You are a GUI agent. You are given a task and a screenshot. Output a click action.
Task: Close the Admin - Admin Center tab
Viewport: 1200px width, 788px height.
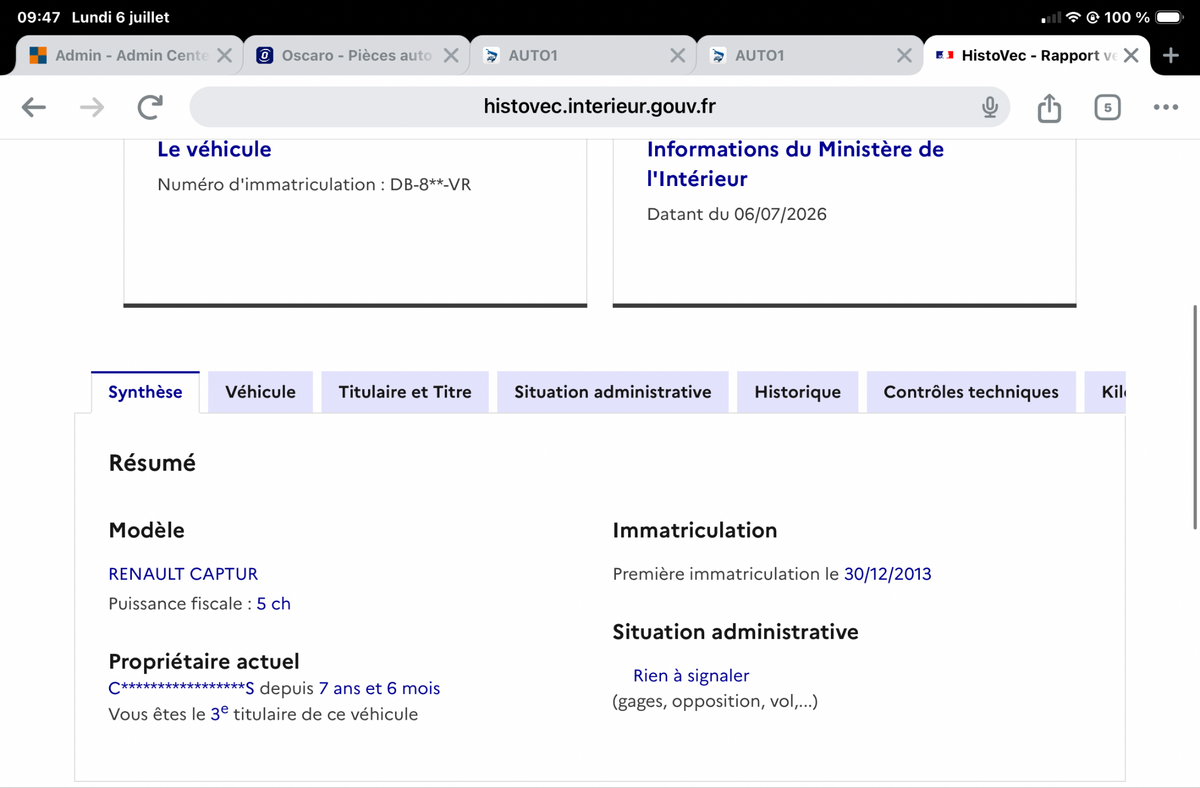(x=225, y=56)
